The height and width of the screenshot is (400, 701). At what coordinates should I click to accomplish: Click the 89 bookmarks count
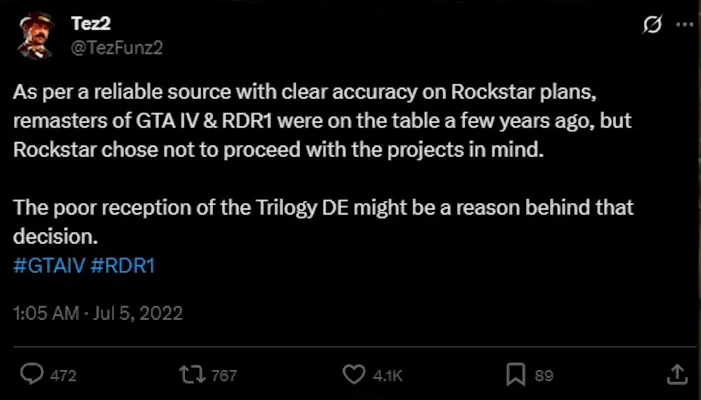(544, 376)
